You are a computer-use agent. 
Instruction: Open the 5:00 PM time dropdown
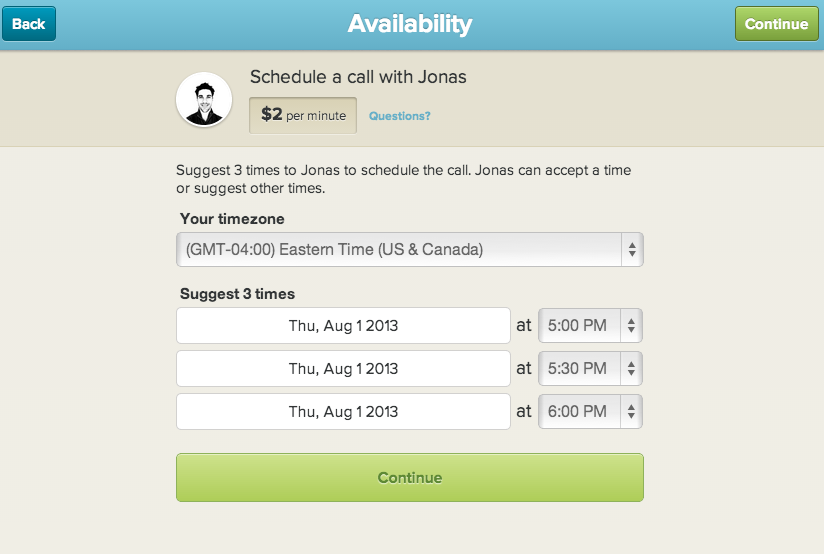tap(590, 325)
